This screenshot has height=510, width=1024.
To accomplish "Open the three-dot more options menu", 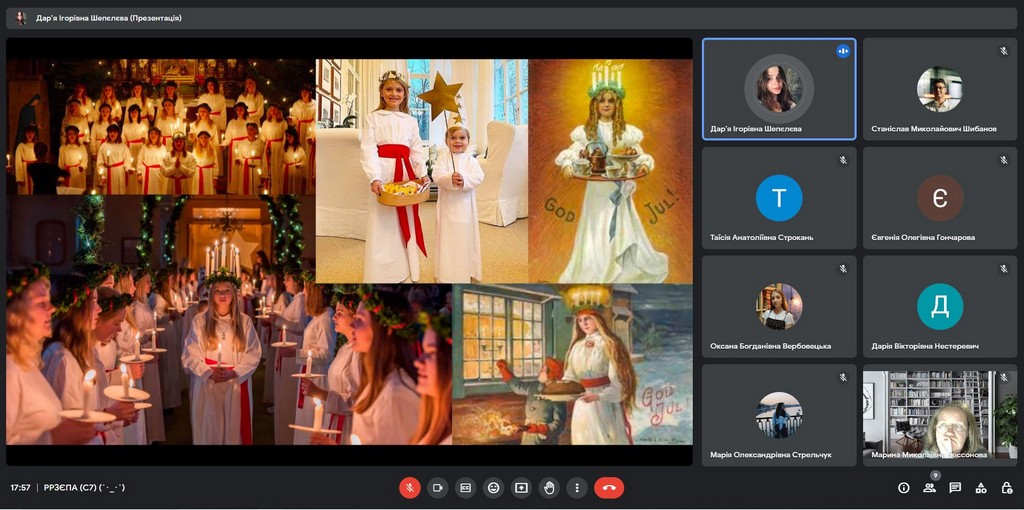I will tap(577, 488).
